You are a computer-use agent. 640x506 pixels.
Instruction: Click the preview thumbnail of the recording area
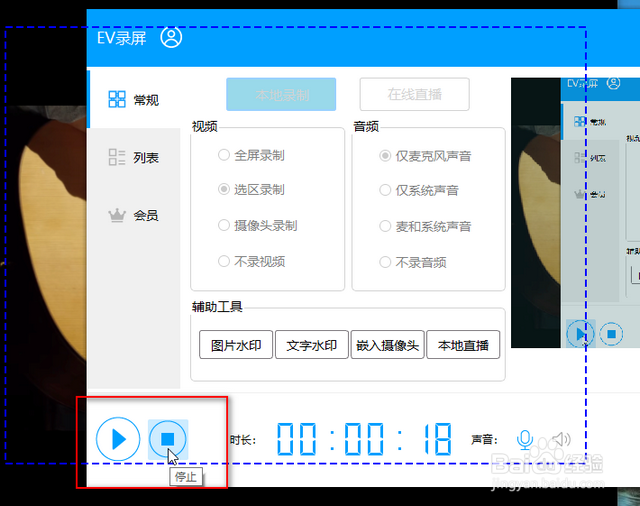point(576,213)
